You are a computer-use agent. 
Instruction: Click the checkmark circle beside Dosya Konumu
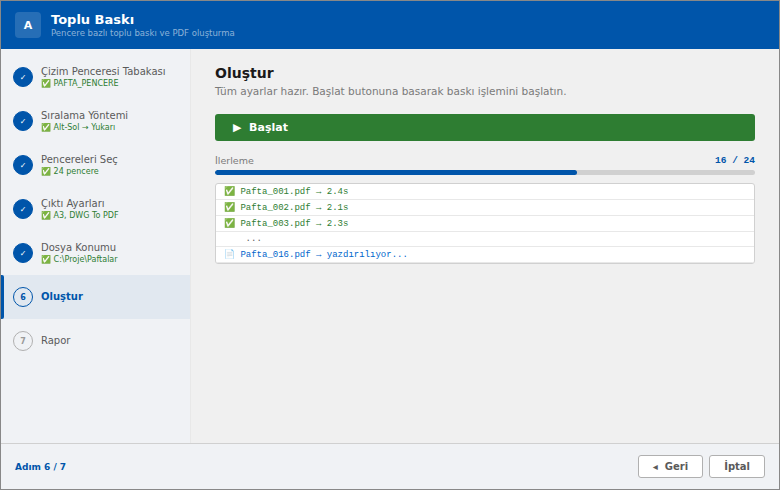coord(23,253)
